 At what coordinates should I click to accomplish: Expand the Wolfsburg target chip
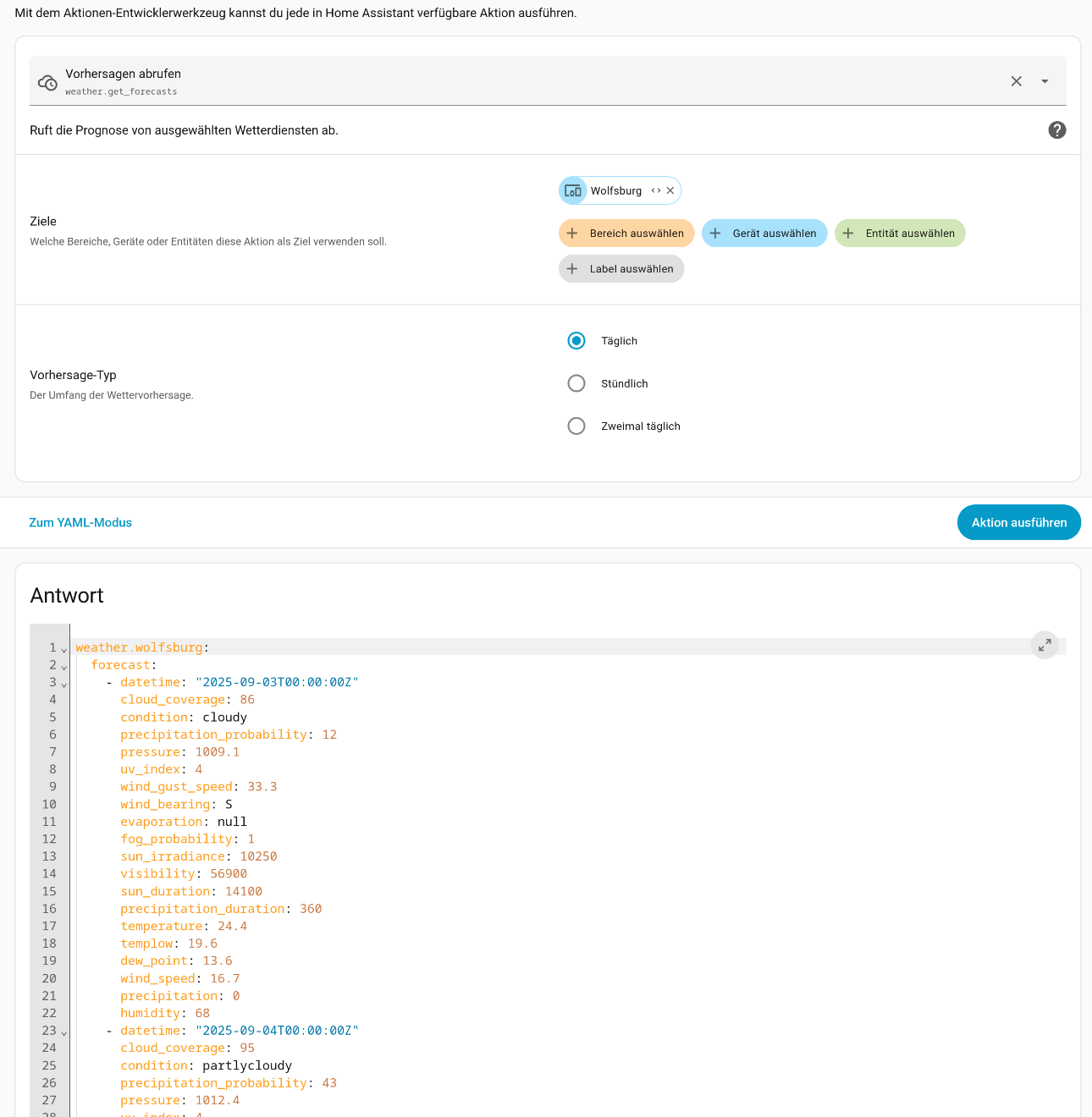coord(655,191)
